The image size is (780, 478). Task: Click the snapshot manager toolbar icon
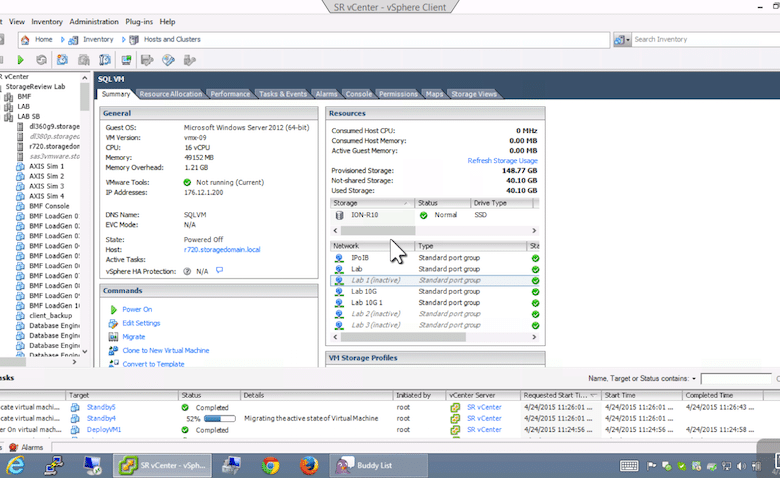[105, 60]
